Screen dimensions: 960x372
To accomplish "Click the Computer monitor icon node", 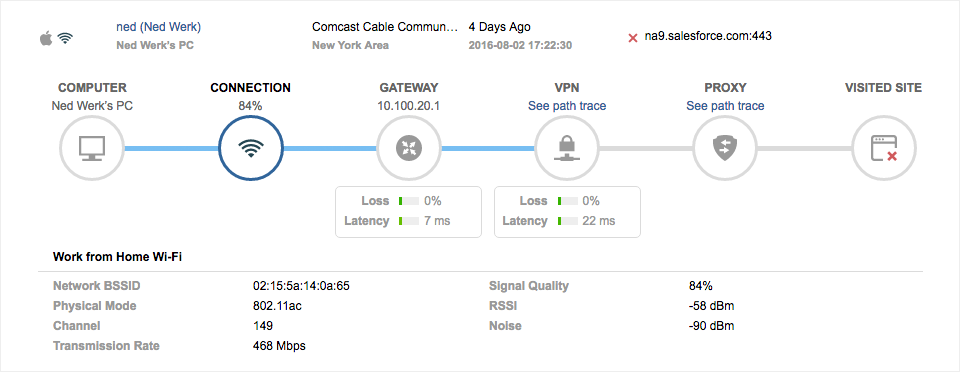I will (x=92, y=149).
